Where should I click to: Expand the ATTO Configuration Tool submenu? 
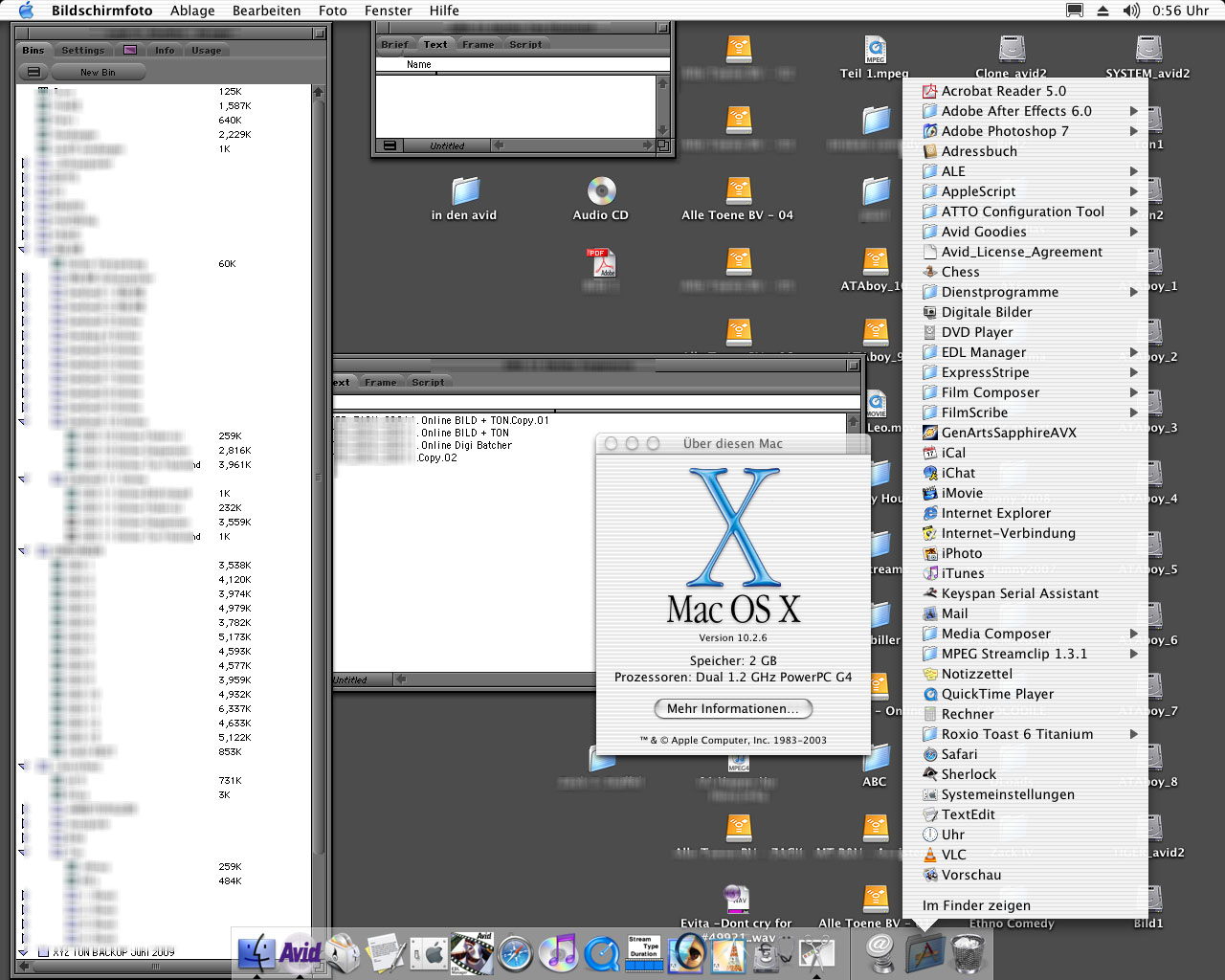click(1134, 212)
